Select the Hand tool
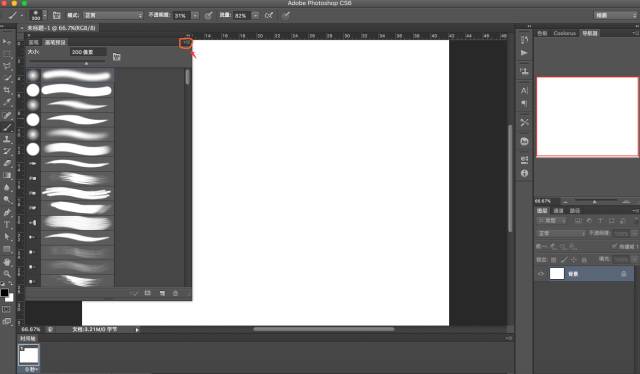The width and height of the screenshot is (640, 374). pos(7,262)
